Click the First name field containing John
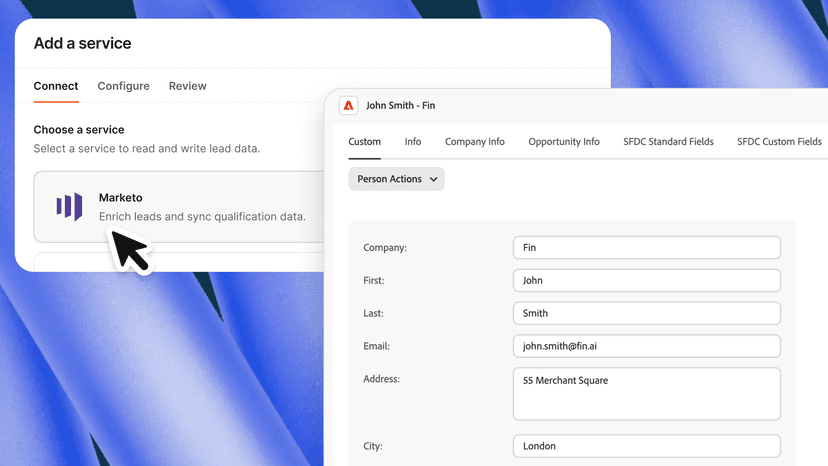The height and width of the screenshot is (466, 828). point(647,281)
